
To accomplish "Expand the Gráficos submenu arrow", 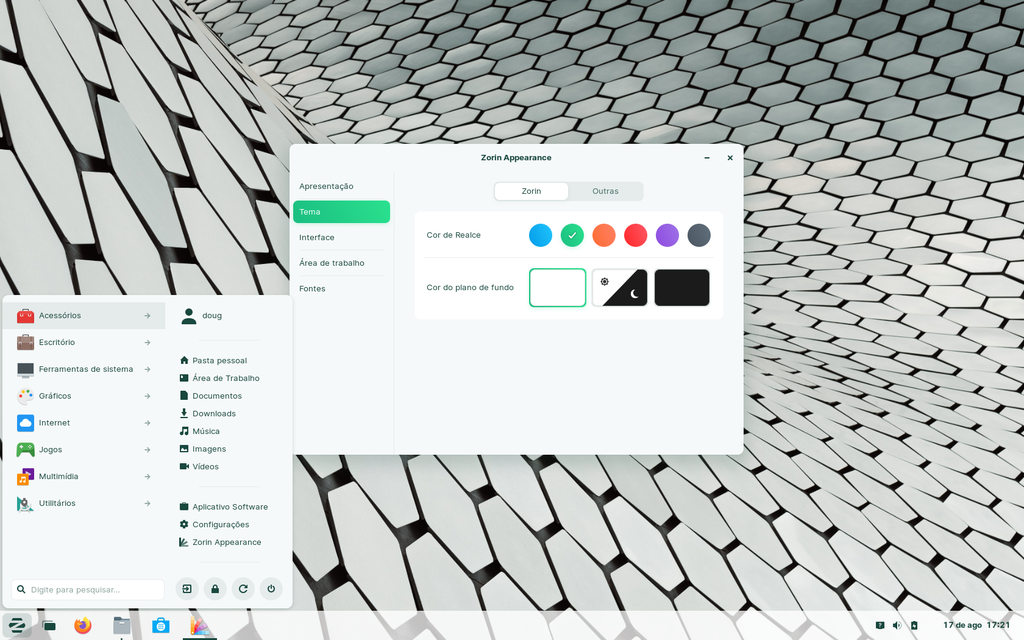I will (x=148, y=396).
